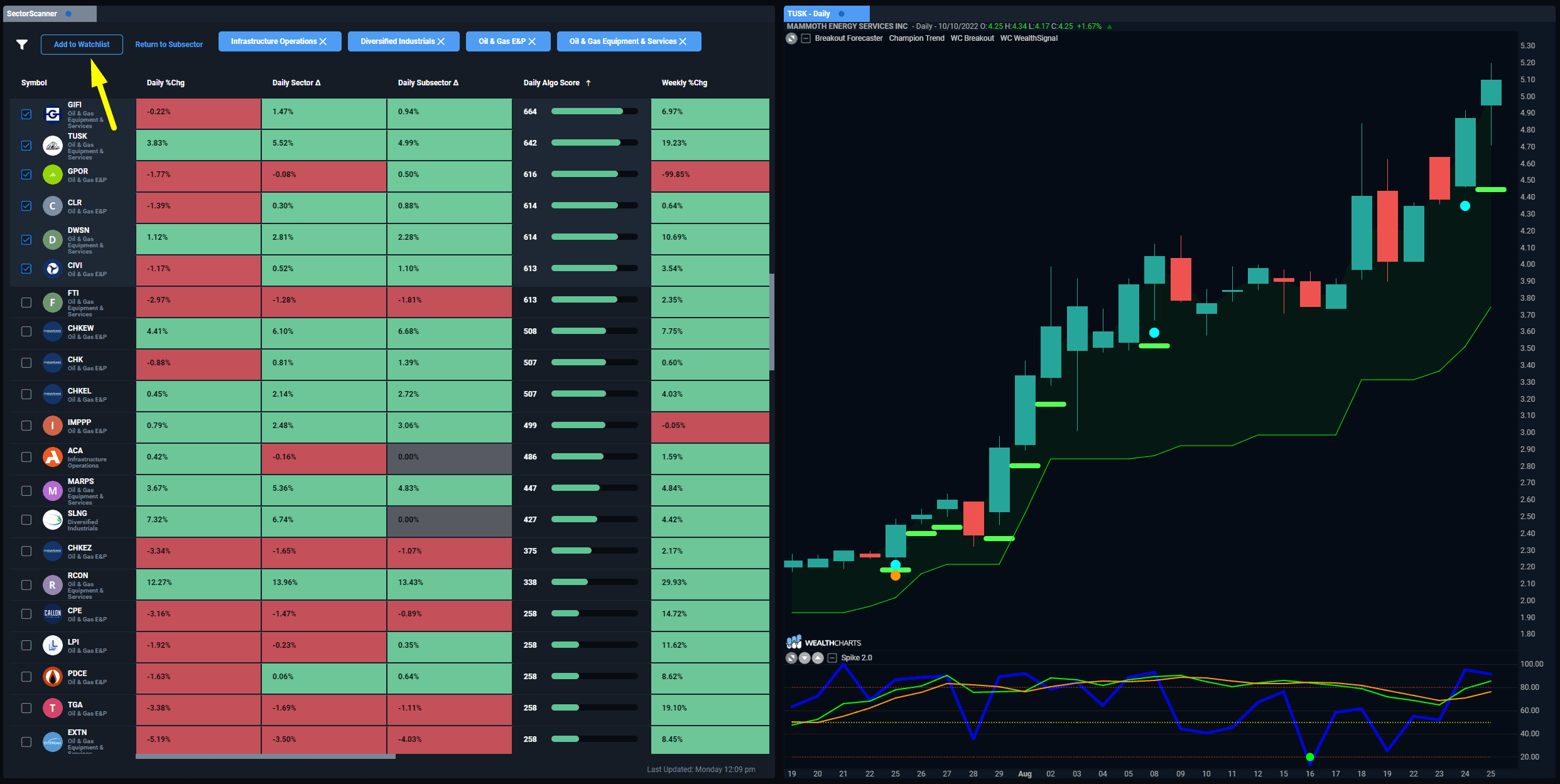1560x784 pixels.
Task: Uncheck the DWSN row checkbox
Action: (26, 240)
